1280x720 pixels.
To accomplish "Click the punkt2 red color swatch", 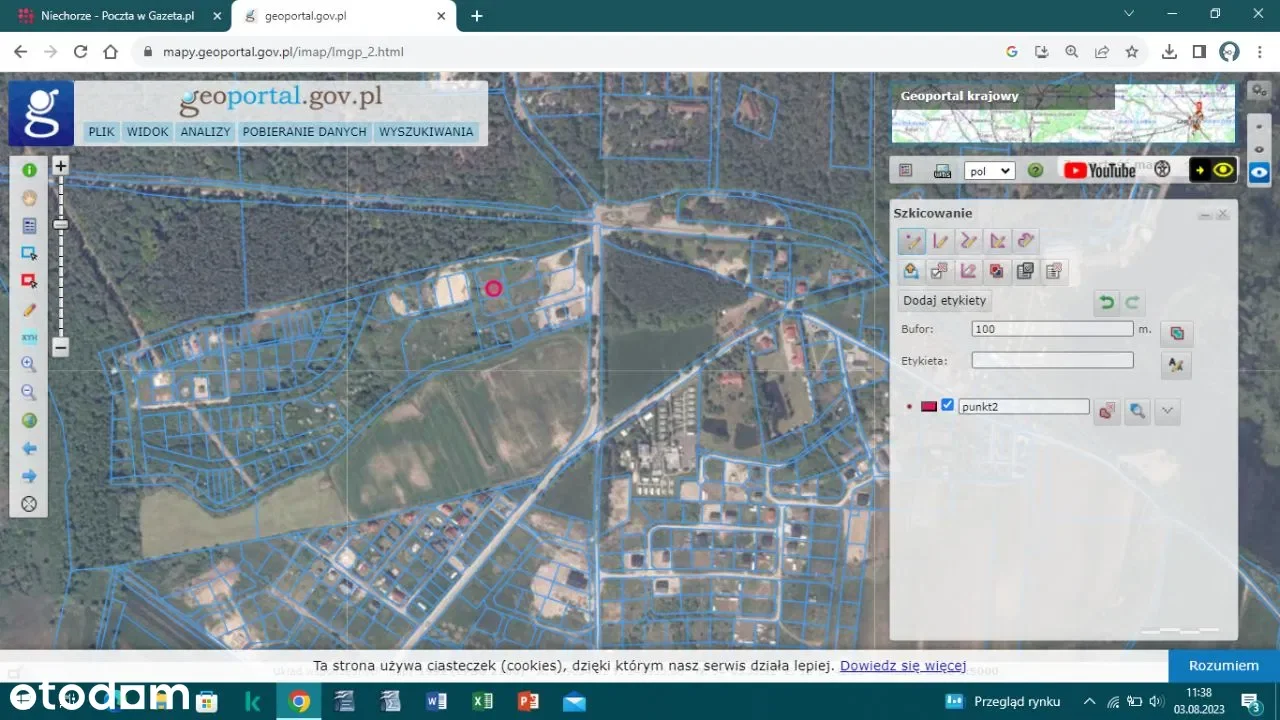I will tap(928, 406).
